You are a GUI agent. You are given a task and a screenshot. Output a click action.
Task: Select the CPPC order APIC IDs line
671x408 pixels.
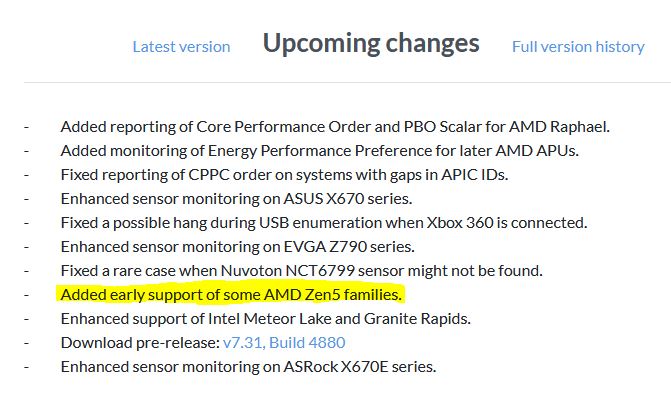click(285, 175)
